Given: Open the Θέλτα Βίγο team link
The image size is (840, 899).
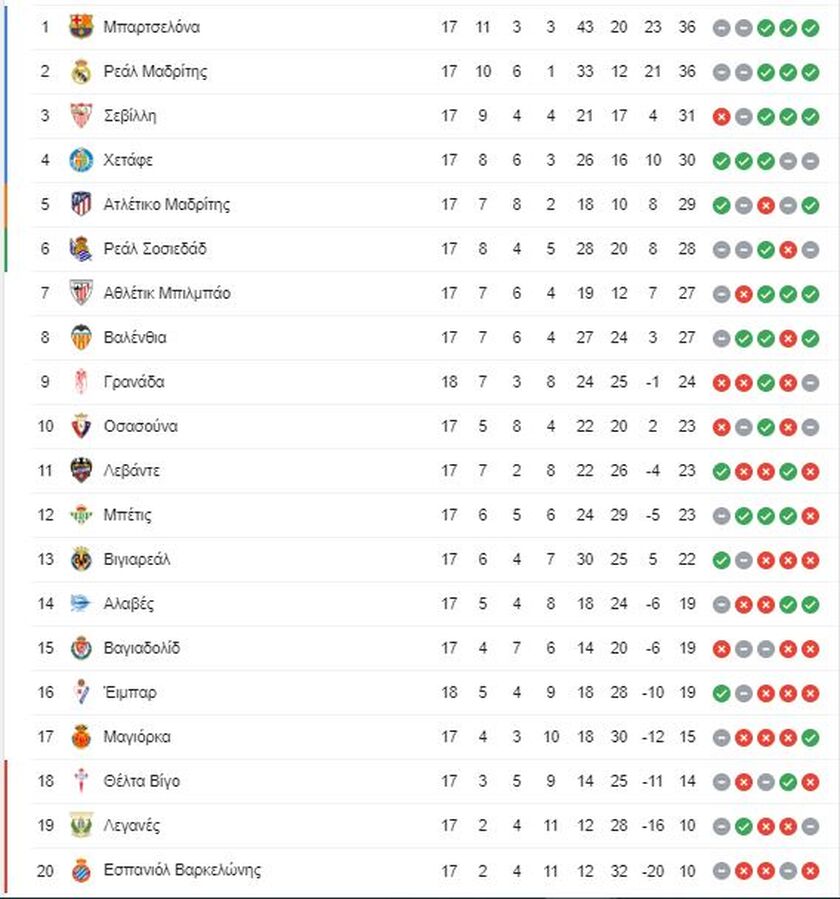Looking at the screenshot, I should click(x=142, y=781).
